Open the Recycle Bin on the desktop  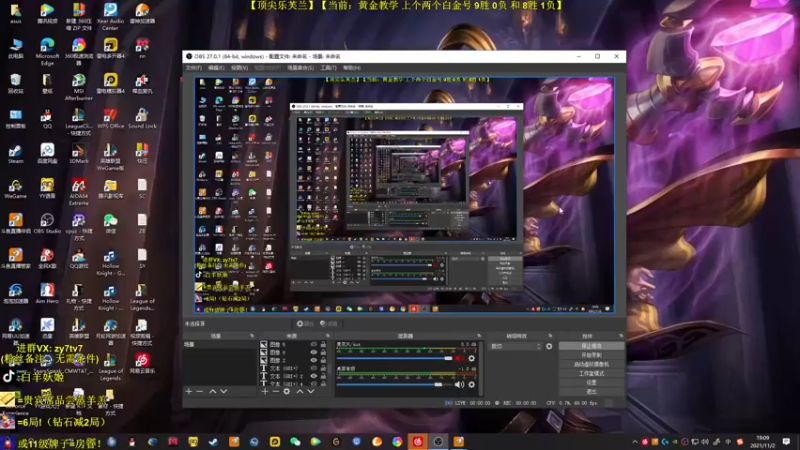coord(15,84)
